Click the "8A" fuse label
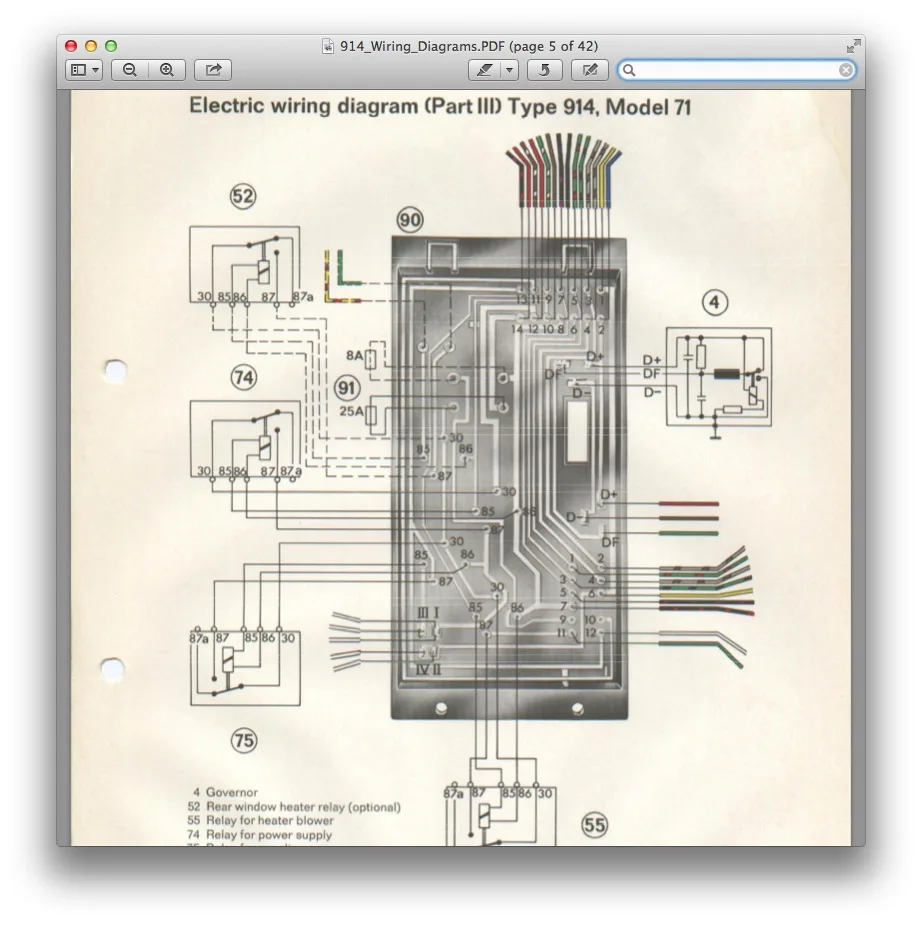Screen dimensions: 922x925 (x=354, y=356)
